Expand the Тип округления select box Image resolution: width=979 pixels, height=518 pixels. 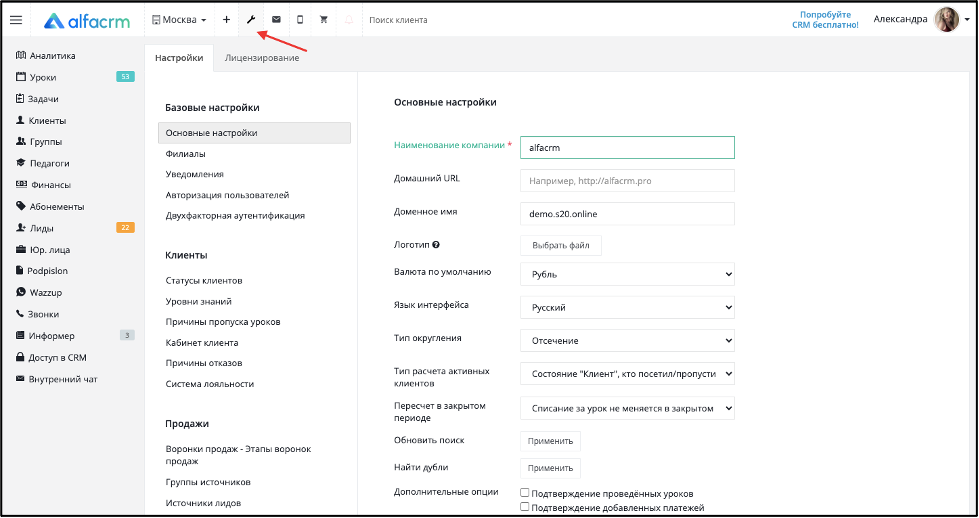[x=627, y=340]
